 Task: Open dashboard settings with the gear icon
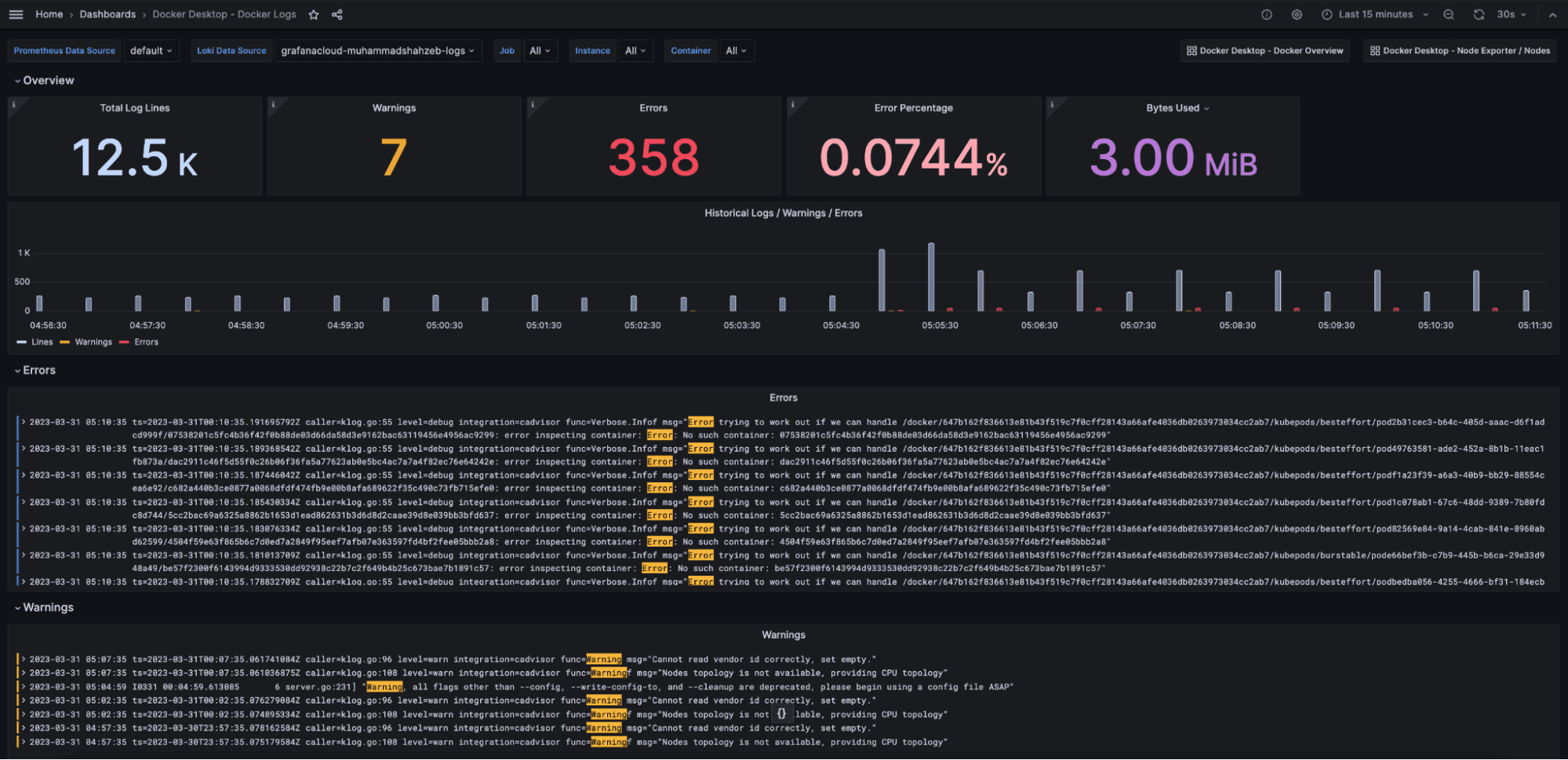coord(1297,14)
